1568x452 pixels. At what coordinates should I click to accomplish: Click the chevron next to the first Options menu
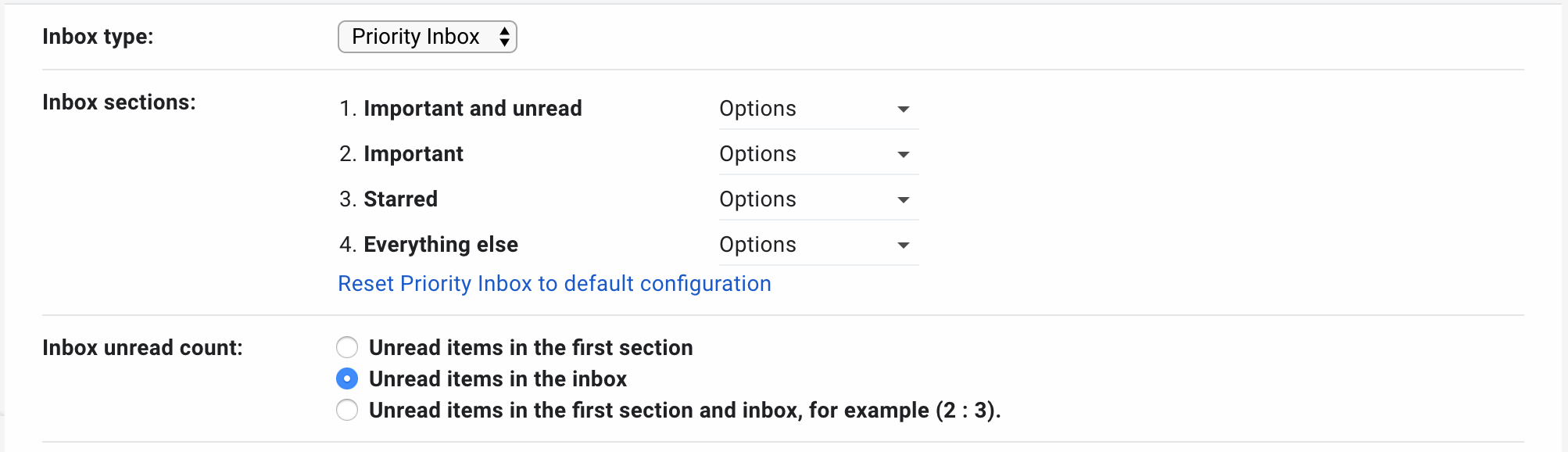pos(903,109)
